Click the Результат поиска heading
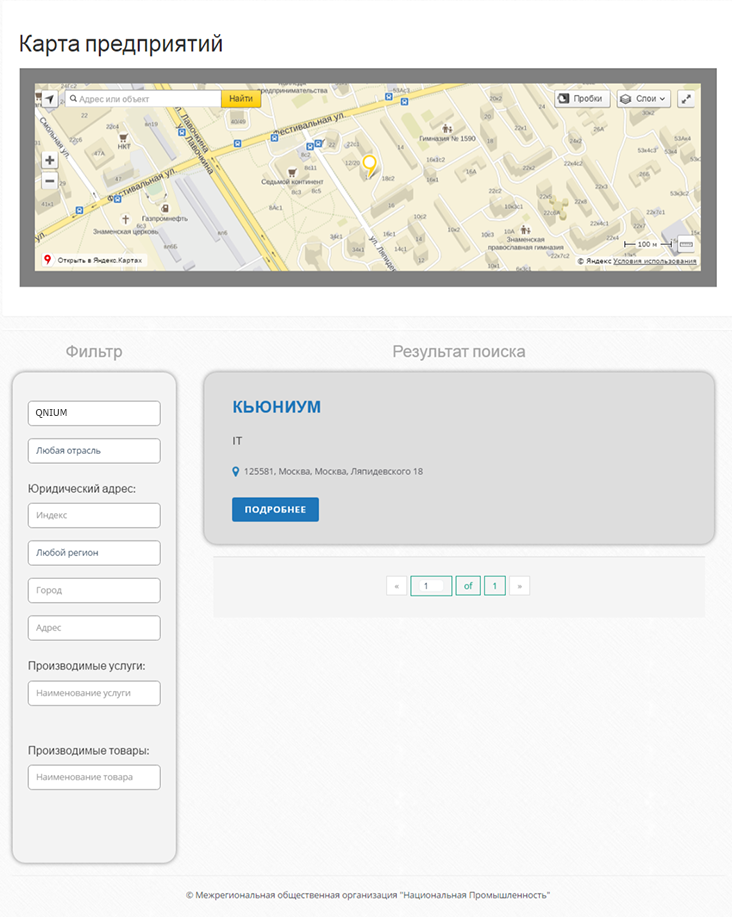 click(x=459, y=351)
